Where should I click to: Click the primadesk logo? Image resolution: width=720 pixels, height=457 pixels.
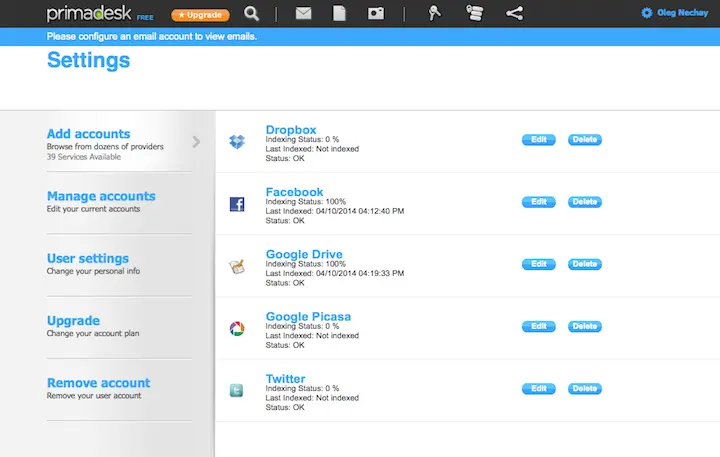[x=89, y=13]
